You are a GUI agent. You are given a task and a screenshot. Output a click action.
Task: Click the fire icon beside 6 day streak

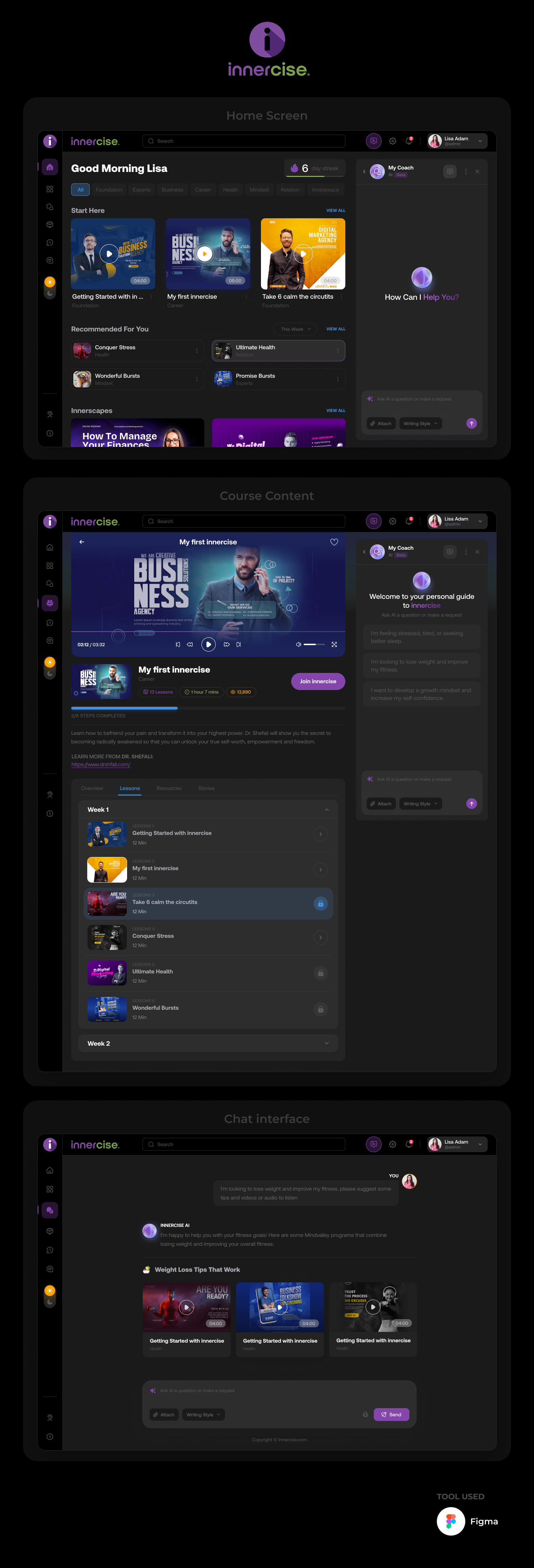coord(295,168)
